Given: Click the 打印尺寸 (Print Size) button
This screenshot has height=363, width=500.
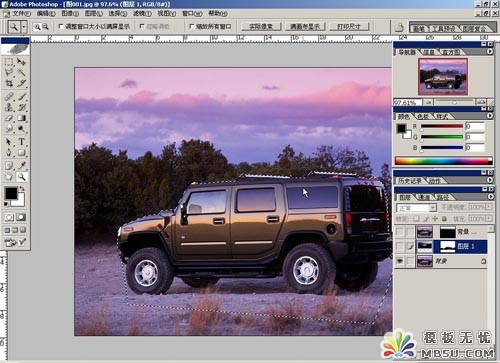Looking at the screenshot, I should (x=349, y=27).
